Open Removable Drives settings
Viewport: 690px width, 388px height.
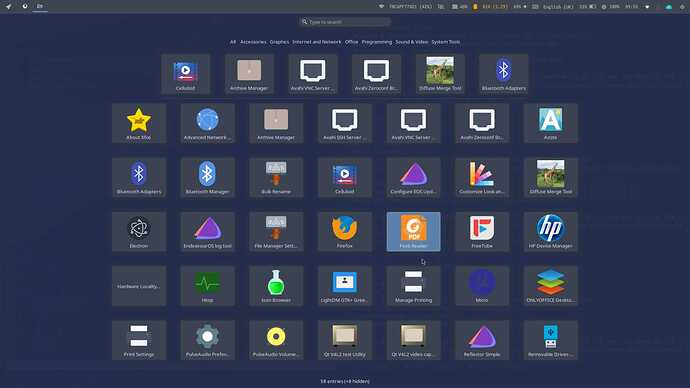click(551, 340)
